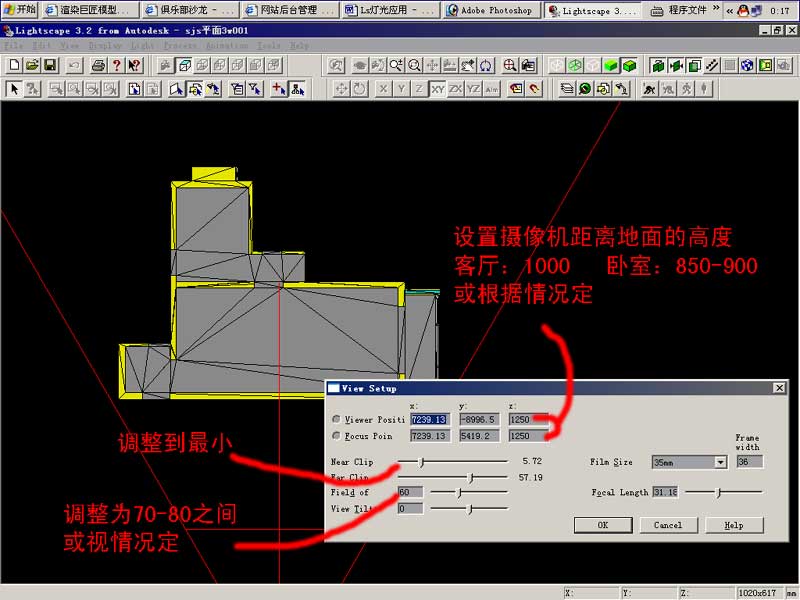The image size is (800, 600).
Task: Toggle the XY plane constraint button
Action: (x=437, y=89)
